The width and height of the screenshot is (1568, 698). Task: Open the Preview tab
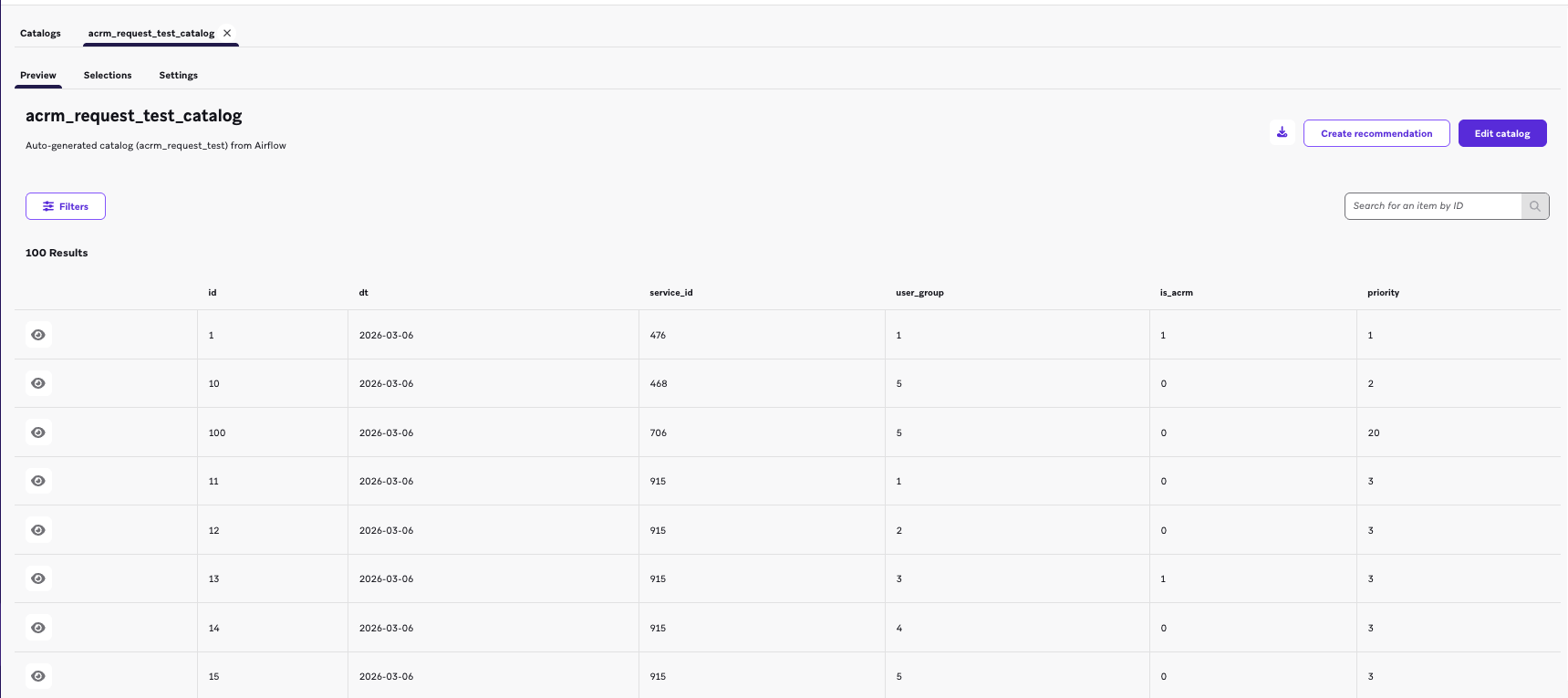coord(38,75)
